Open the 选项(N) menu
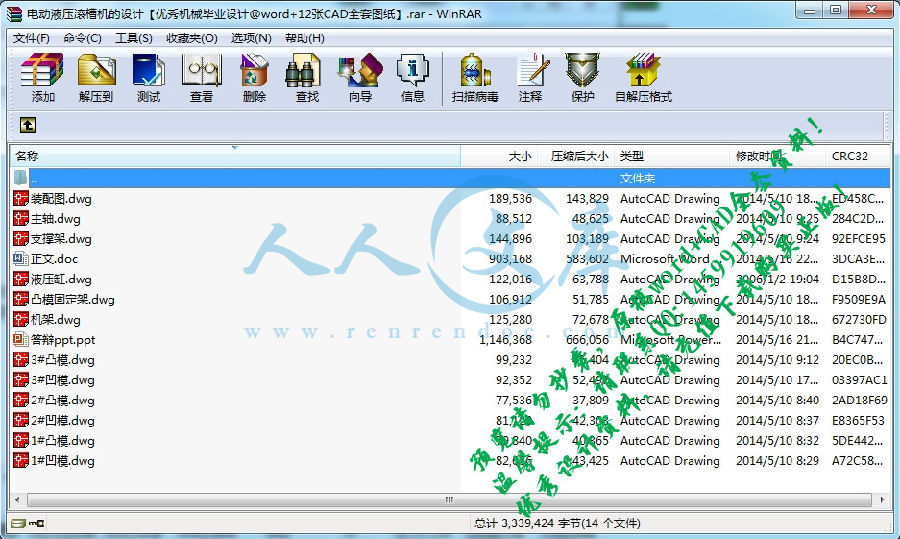The width and height of the screenshot is (900, 539). tap(251, 38)
